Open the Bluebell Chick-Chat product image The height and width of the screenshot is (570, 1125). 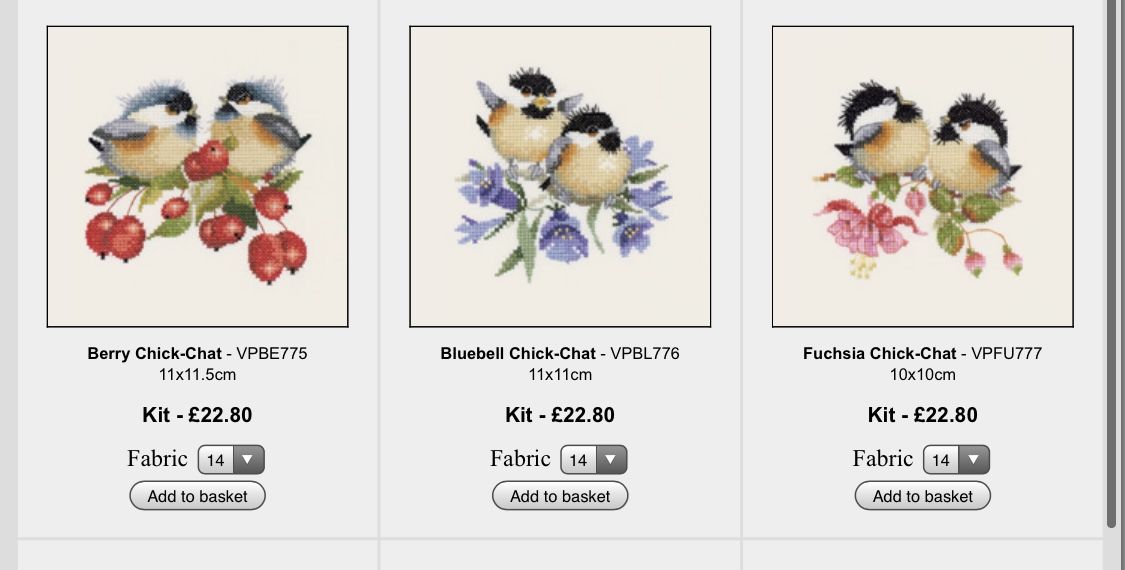click(560, 177)
